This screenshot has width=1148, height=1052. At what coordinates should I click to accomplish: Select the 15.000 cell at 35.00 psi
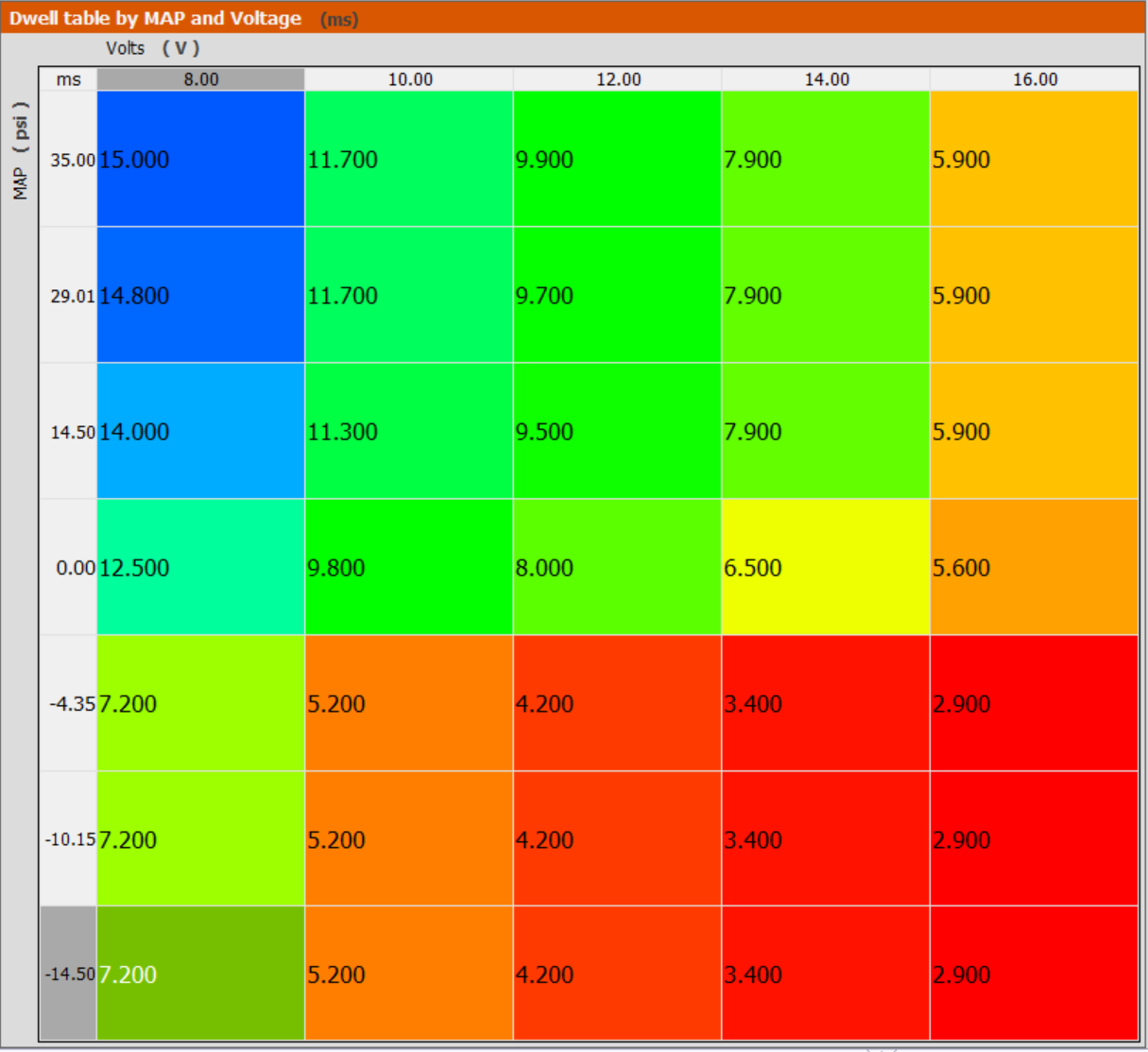(x=200, y=159)
